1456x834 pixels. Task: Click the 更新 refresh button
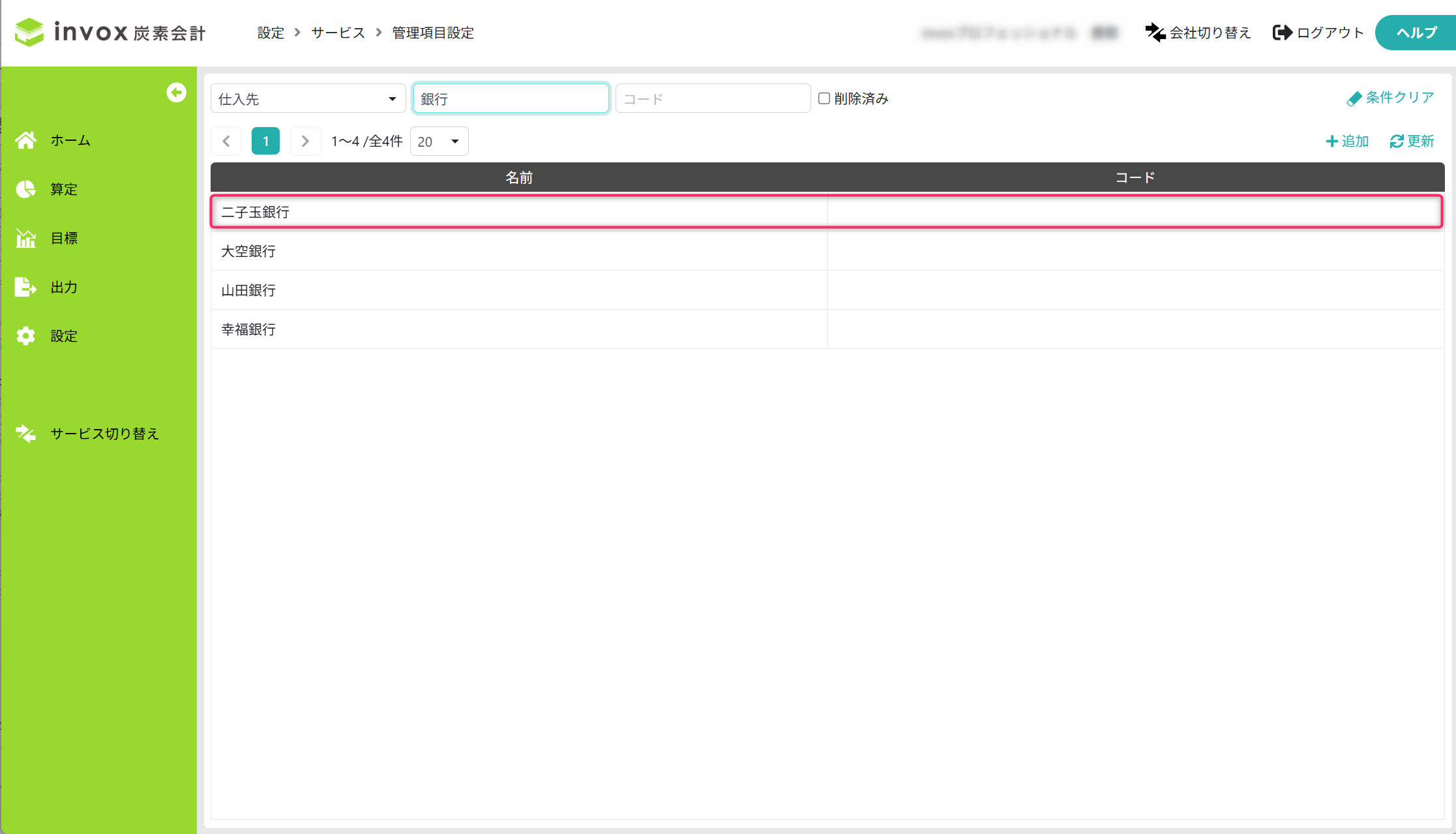[x=1412, y=141]
